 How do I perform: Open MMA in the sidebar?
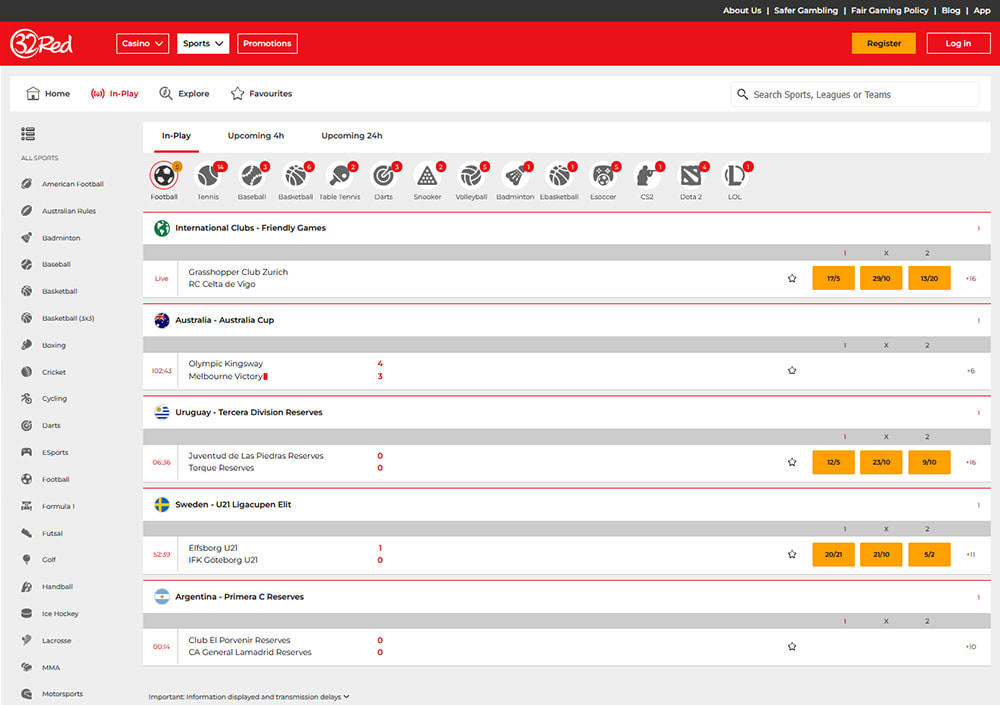40,667
